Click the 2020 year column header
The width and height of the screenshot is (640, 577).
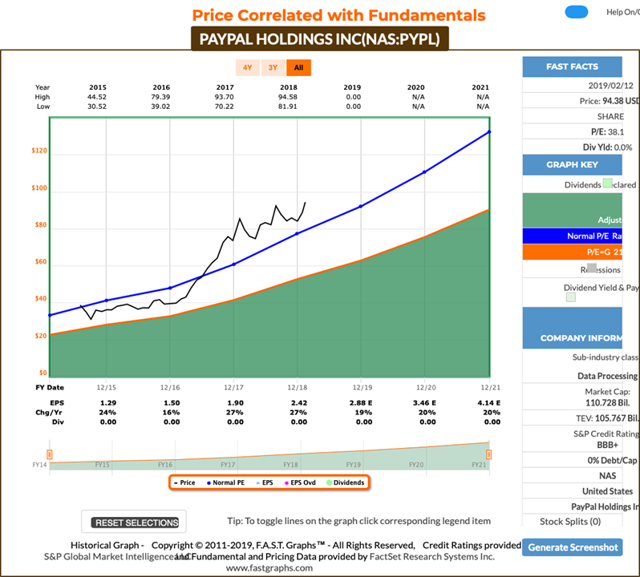click(416, 87)
